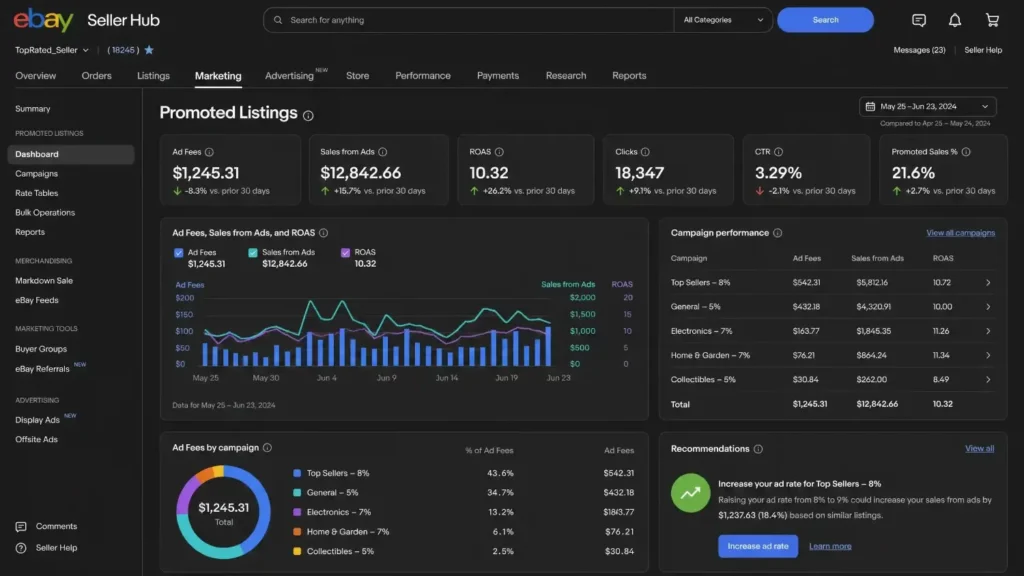Screen dimensions: 1024x576
Task: Click the blue Search button
Action: tap(825, 20)
